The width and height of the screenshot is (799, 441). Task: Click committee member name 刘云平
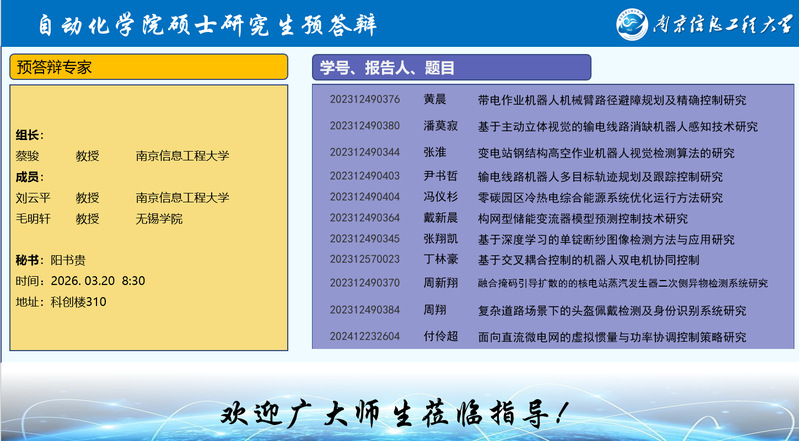pos(33,198)
